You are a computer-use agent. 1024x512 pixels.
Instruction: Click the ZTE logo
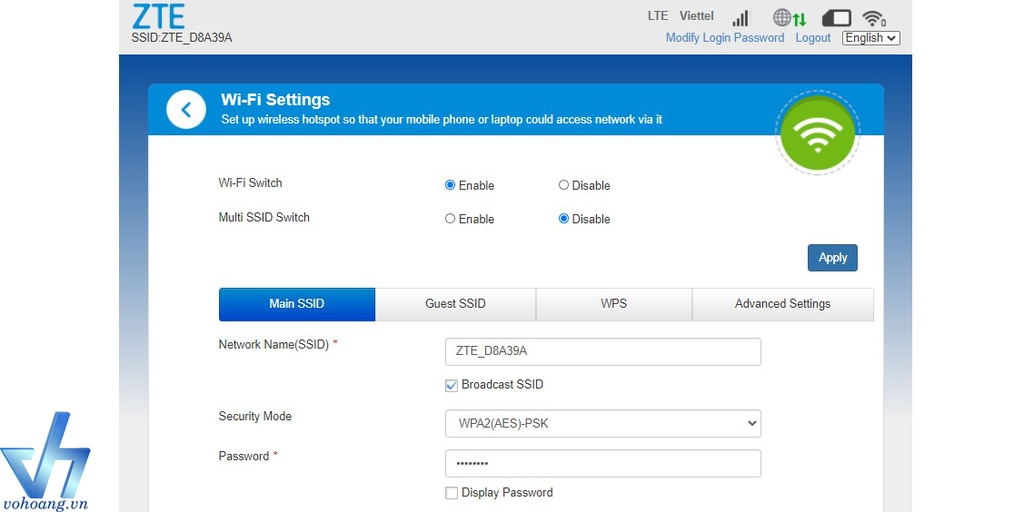click(x=158, y=16)
